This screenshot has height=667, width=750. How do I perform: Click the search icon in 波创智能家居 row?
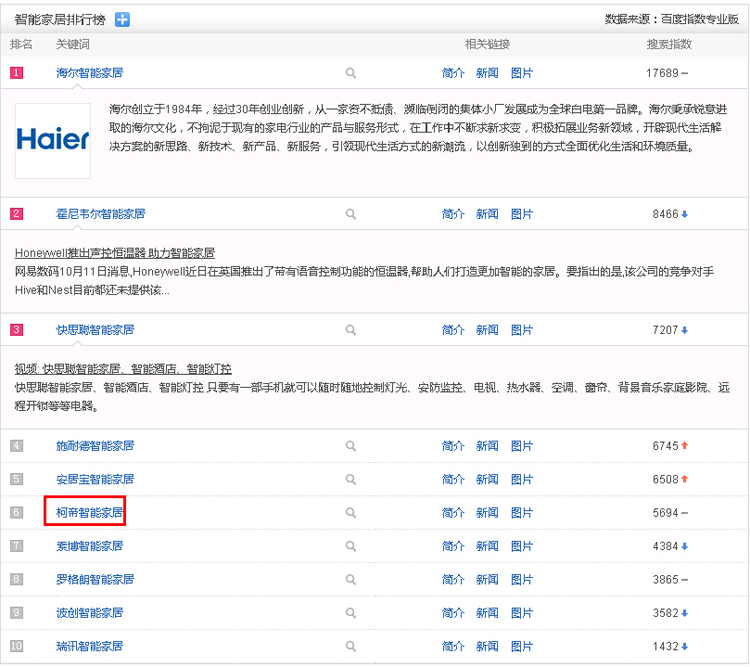(351, 613)
